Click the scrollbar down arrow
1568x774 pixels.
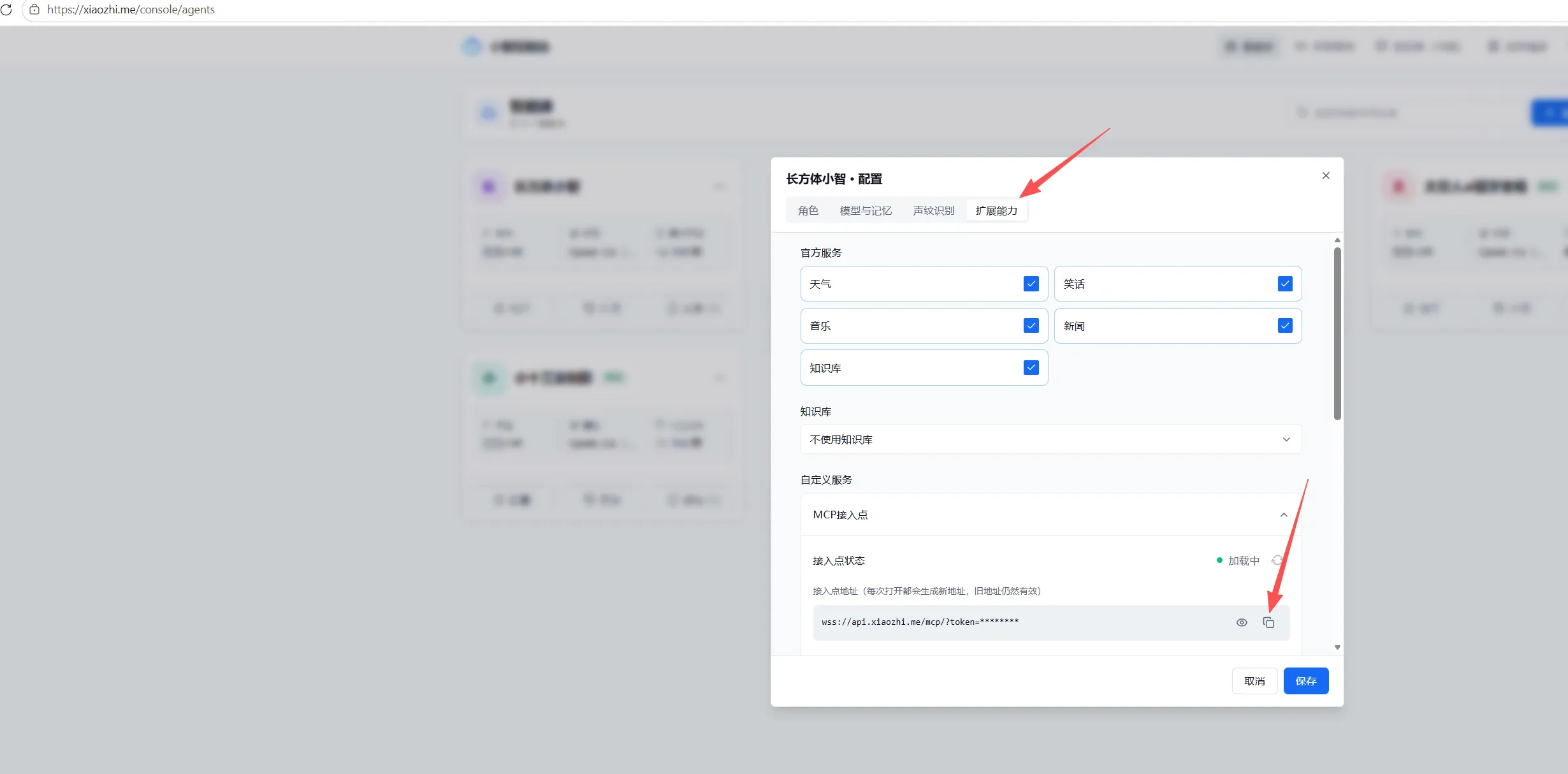[x=1337, y=647]
